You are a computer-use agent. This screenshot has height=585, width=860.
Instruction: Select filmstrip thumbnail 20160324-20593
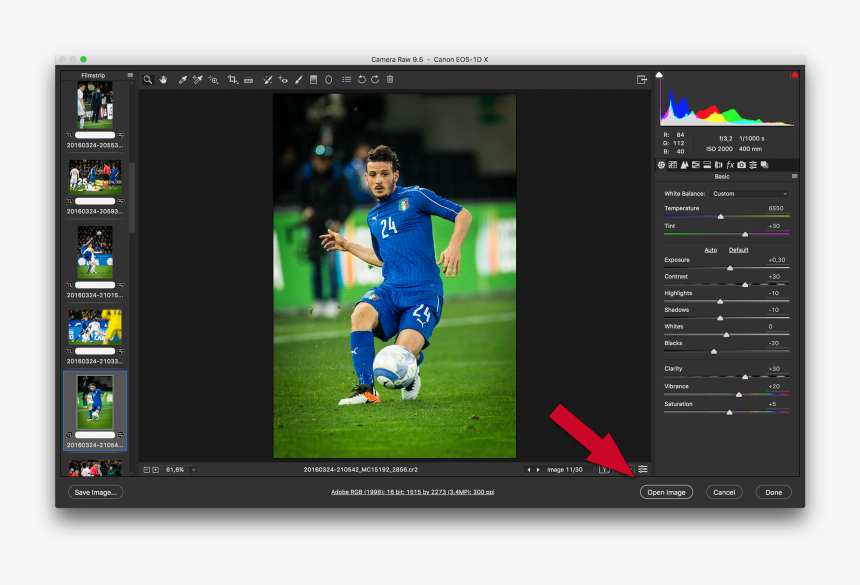95,177
